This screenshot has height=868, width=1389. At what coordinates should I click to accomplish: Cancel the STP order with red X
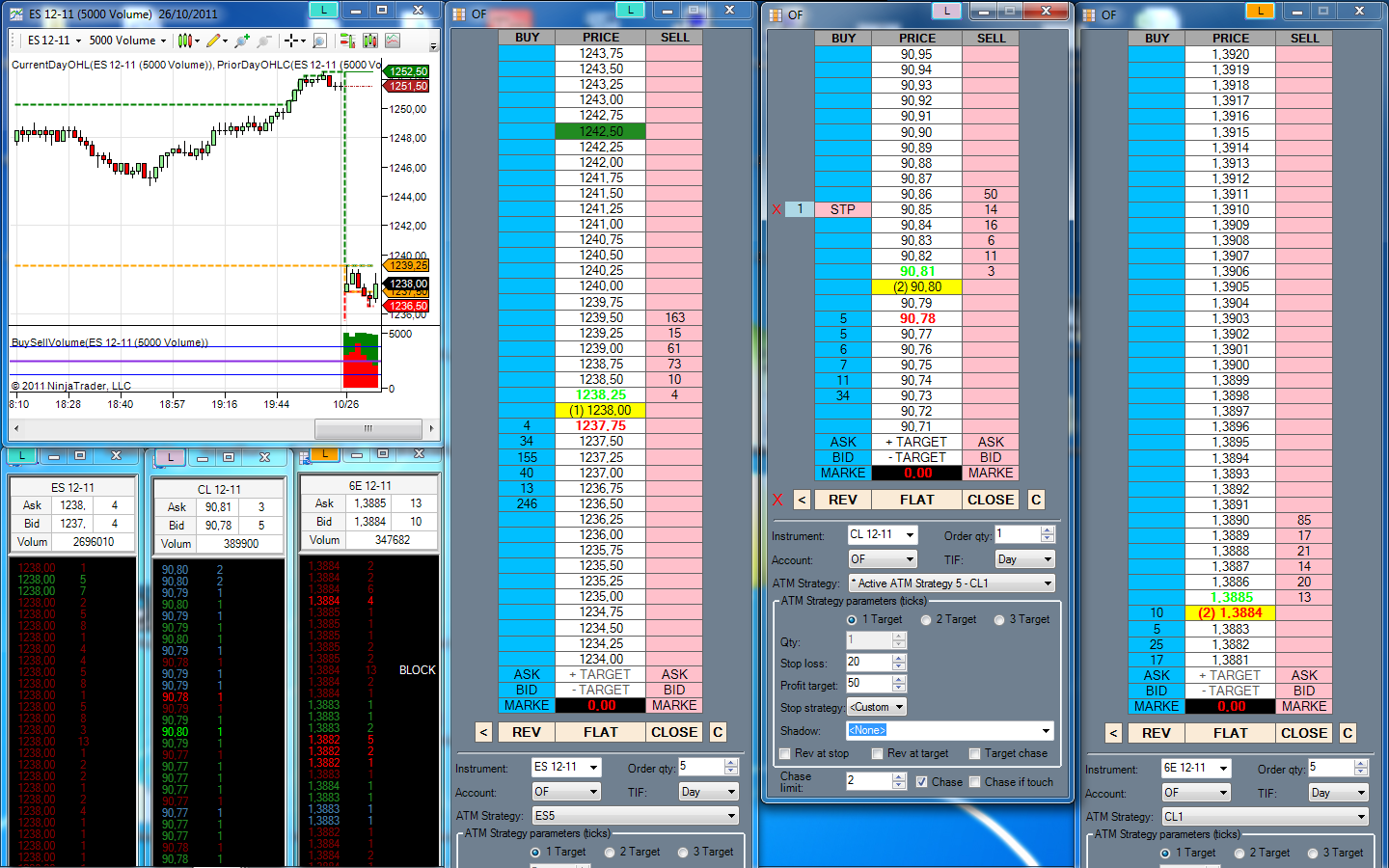click(x=776, y=209)
